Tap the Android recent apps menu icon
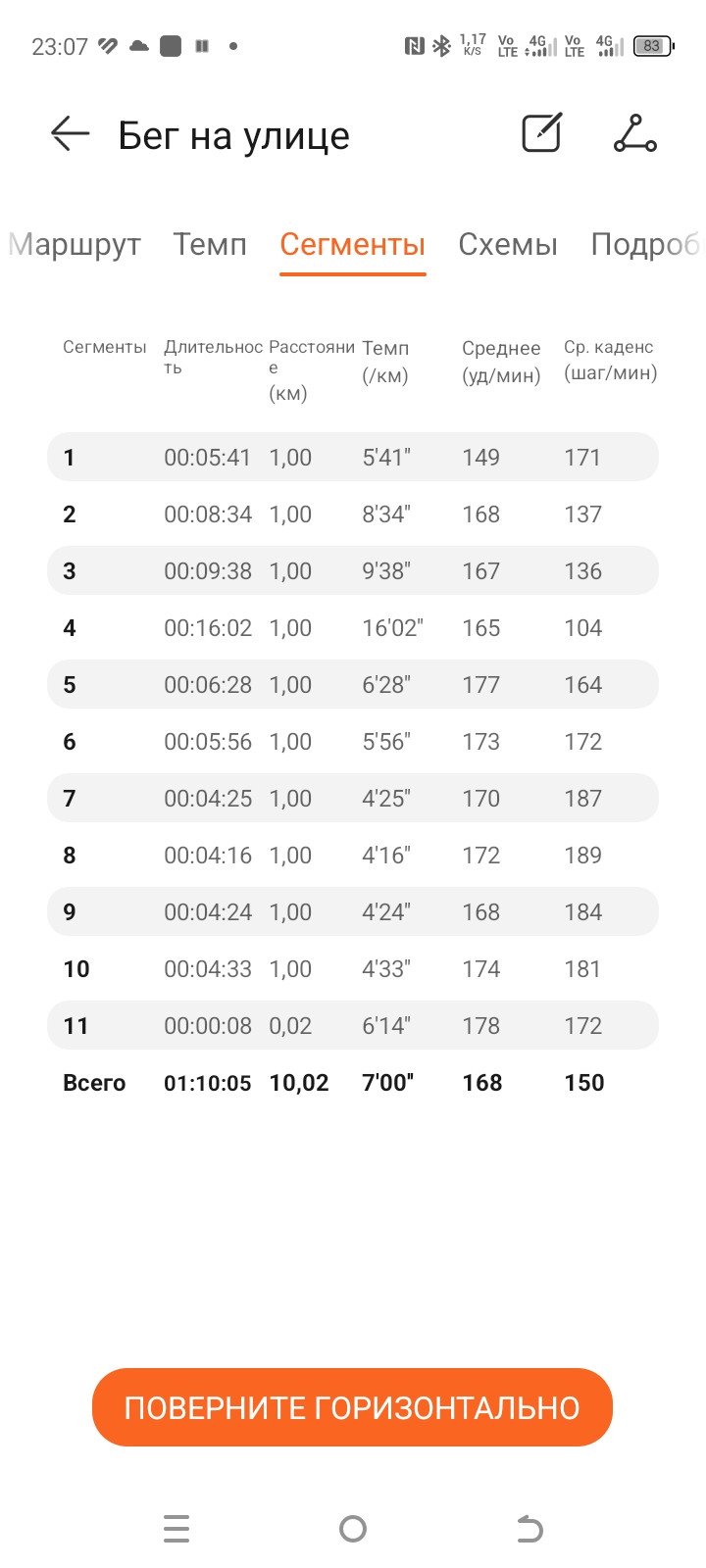706x1568 pixels. (176, 1529)
